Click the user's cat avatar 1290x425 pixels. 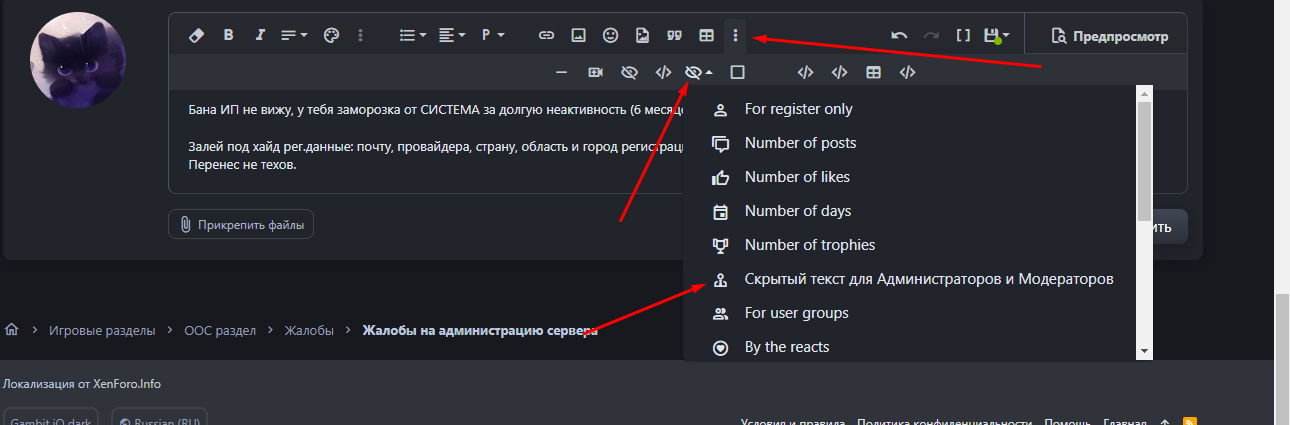tap(79, 60)
